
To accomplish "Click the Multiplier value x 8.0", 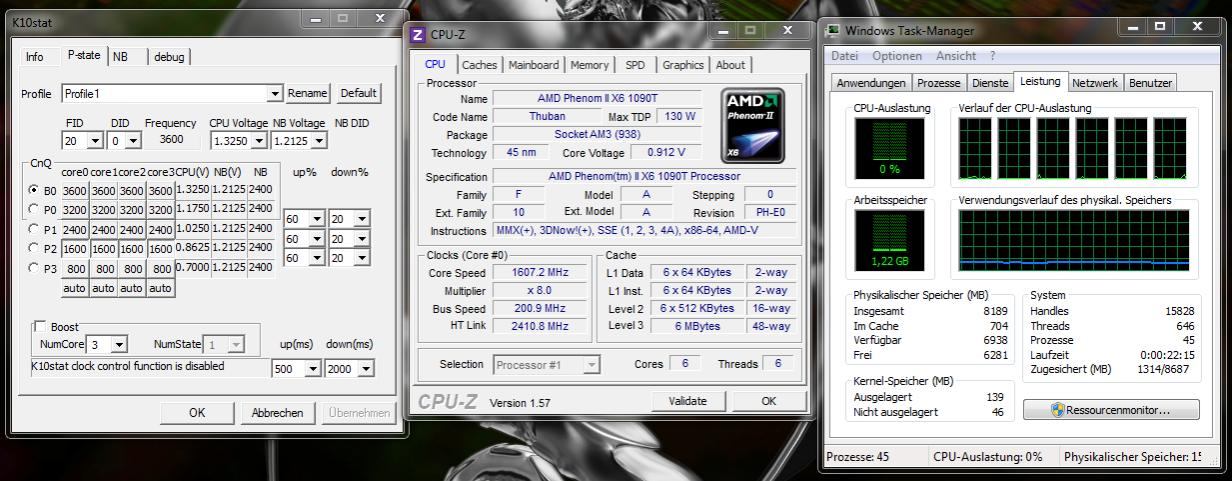I will point(539,290).
